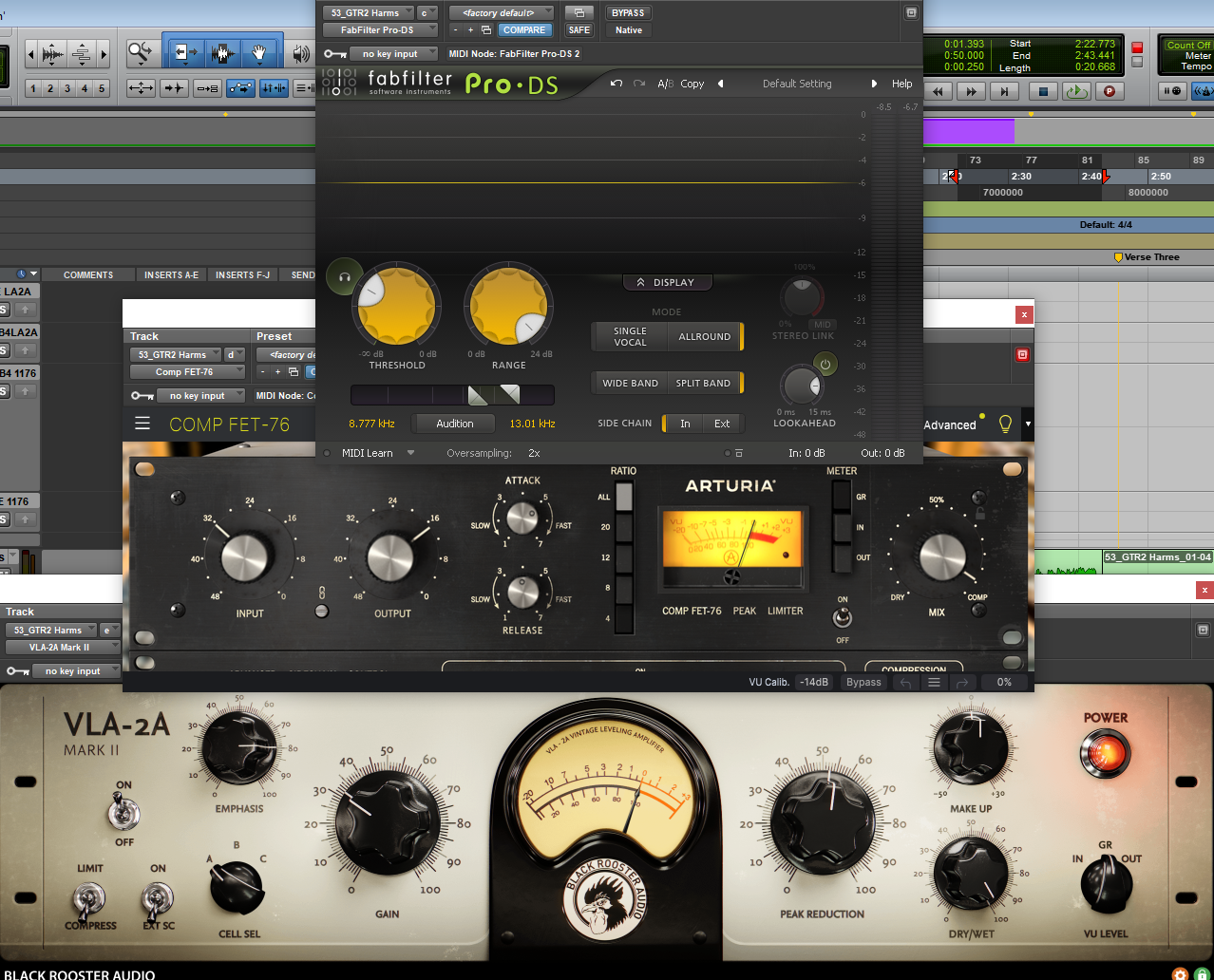The height and width of the screenshot is (980, 1214).
Task: Click the Arturia lightbulb tips icon
Action: coord(1005,424)
